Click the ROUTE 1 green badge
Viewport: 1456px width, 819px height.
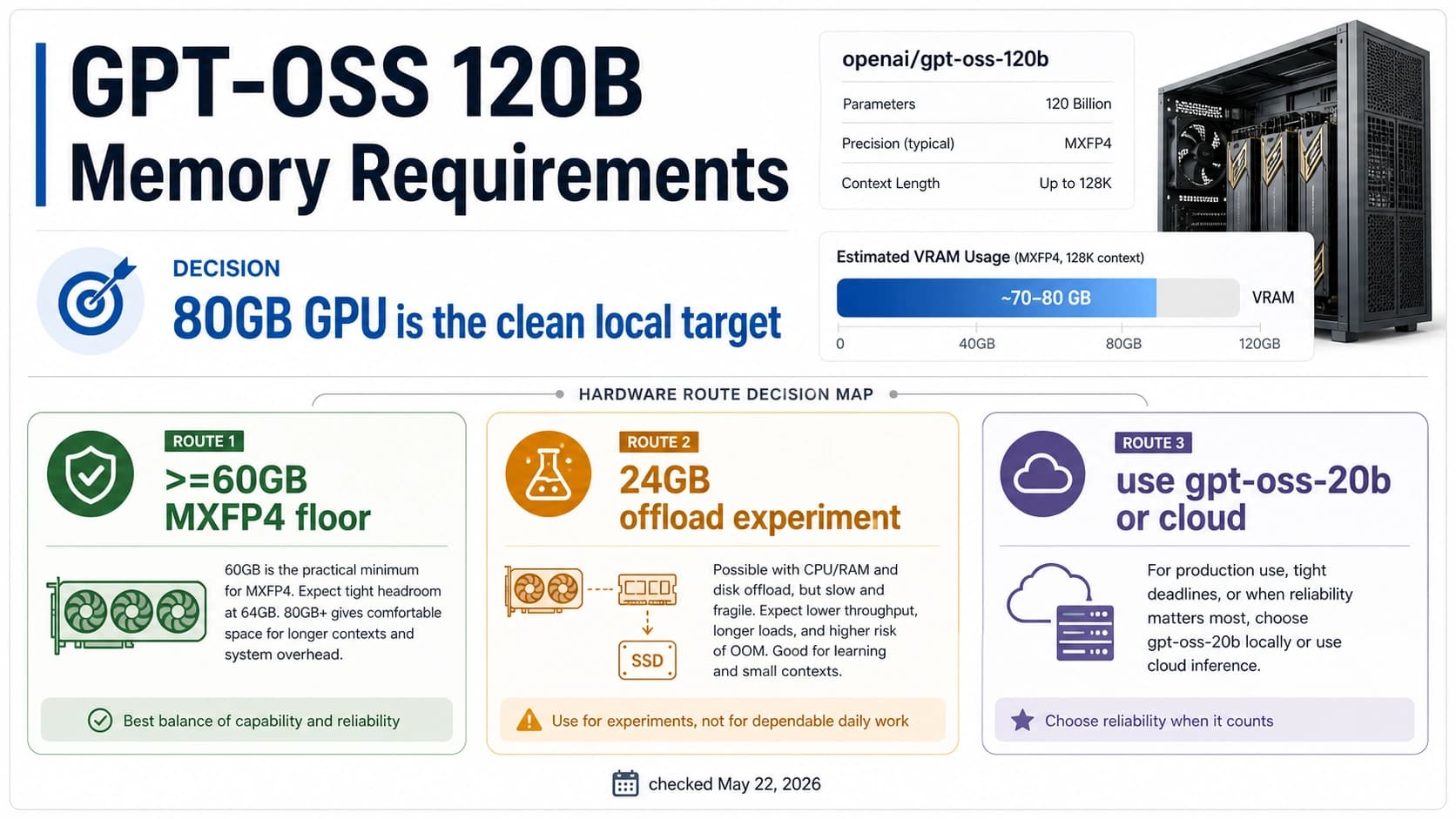click(x=204, y=441)
